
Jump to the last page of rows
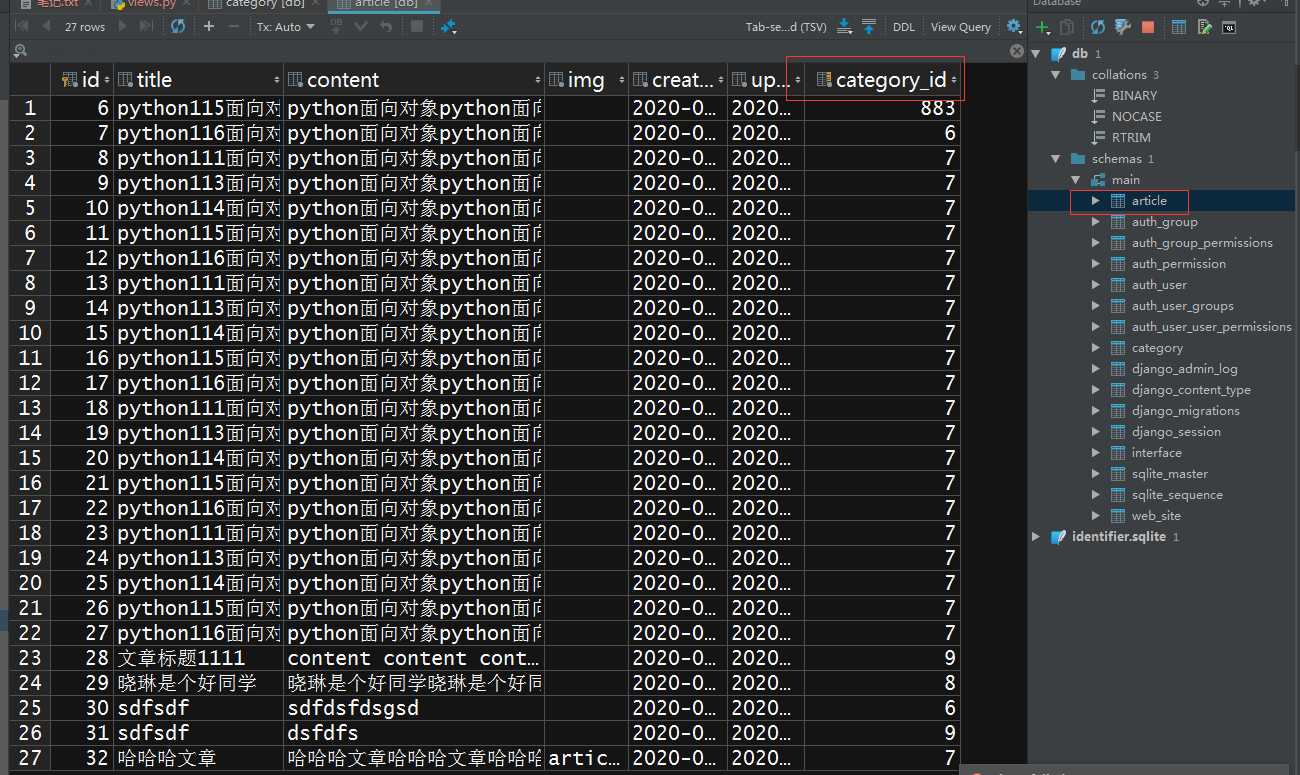146,27
